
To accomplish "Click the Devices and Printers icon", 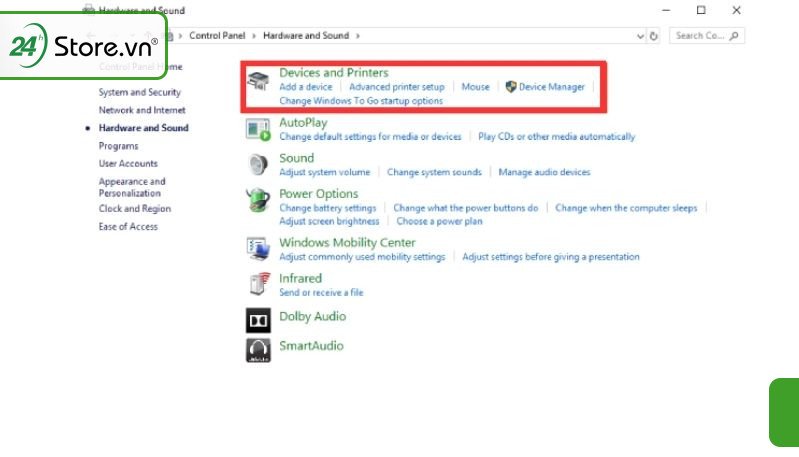I will (x=258, y=80).
